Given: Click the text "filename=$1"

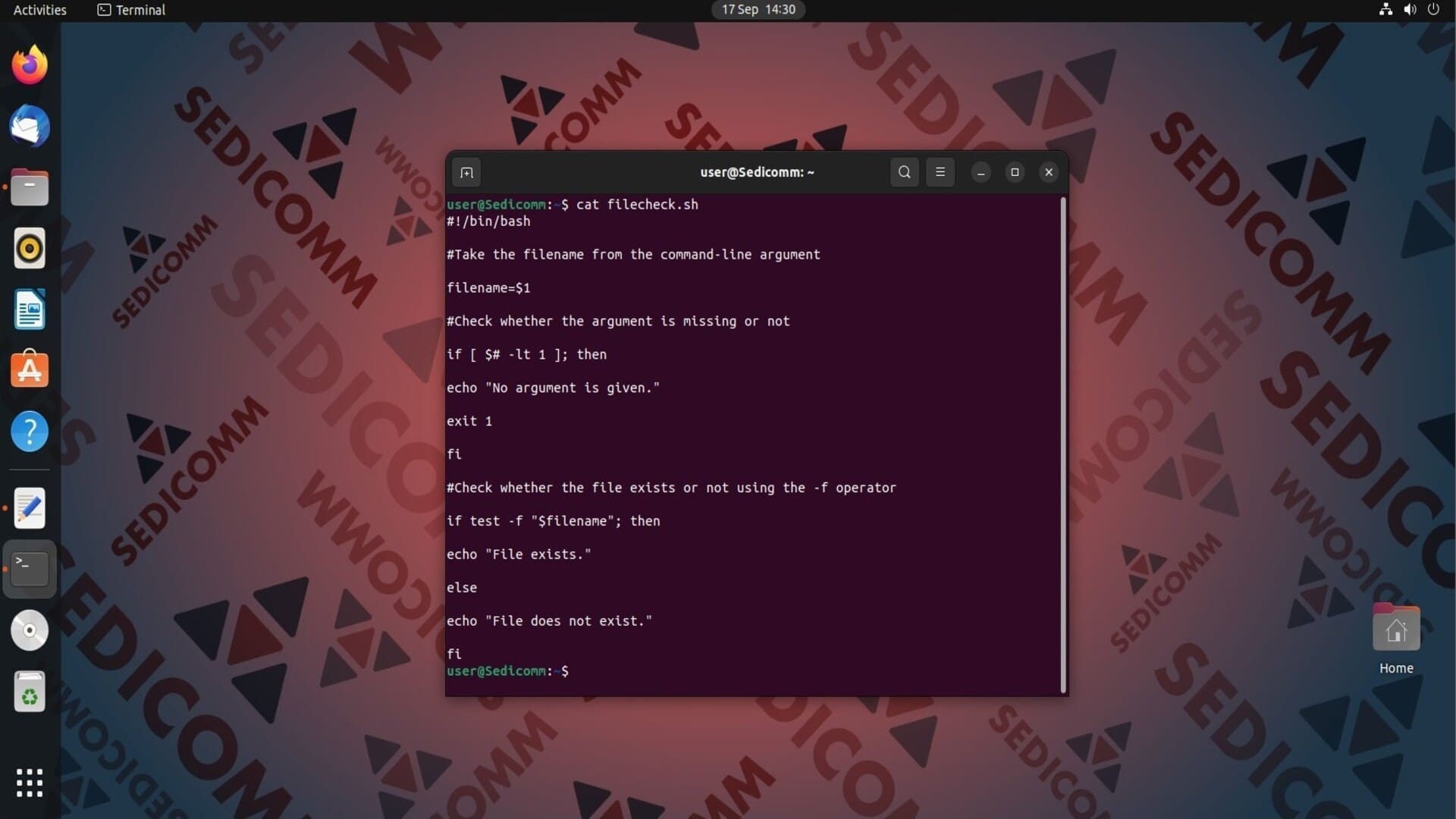Looking at the screenshot, I should click(x=488, y=288).
